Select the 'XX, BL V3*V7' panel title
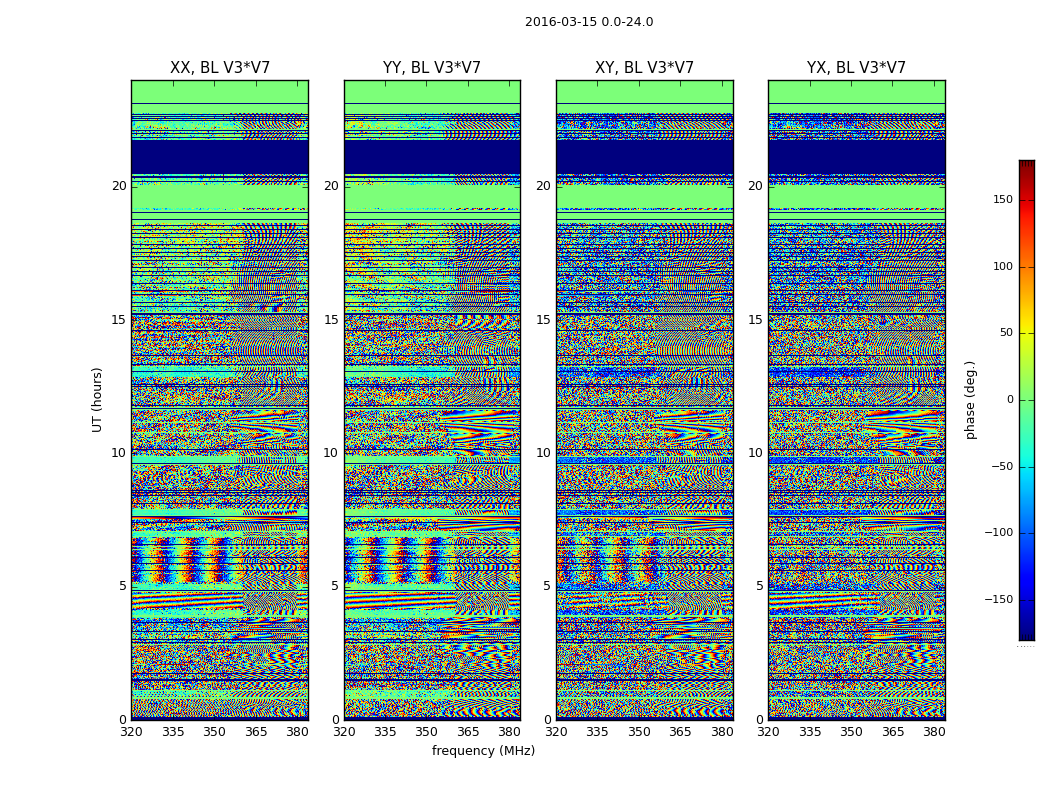 (x=220, y=68)
